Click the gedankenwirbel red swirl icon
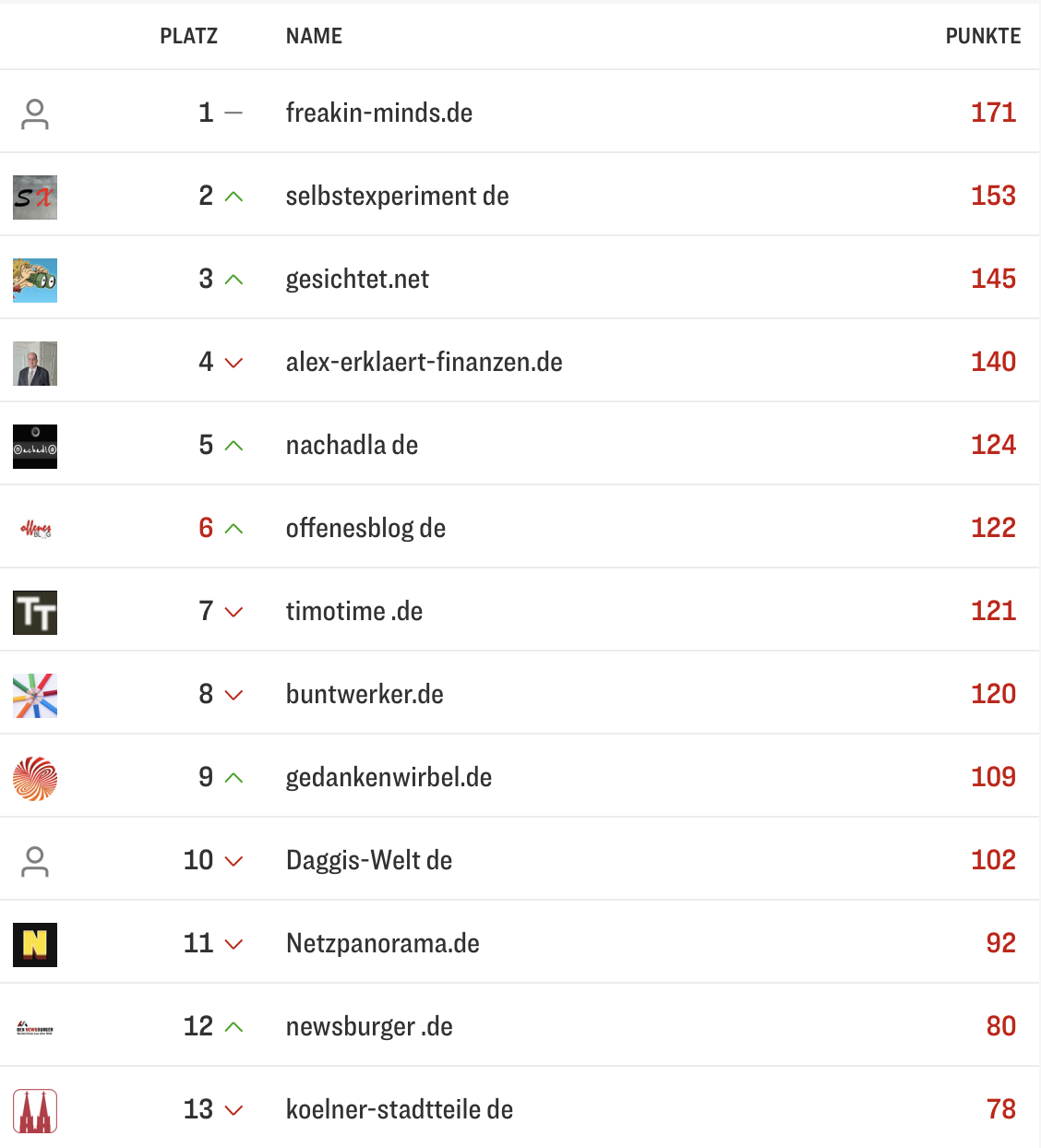This screenshot has height=1148, width=1041. [35, 779]
